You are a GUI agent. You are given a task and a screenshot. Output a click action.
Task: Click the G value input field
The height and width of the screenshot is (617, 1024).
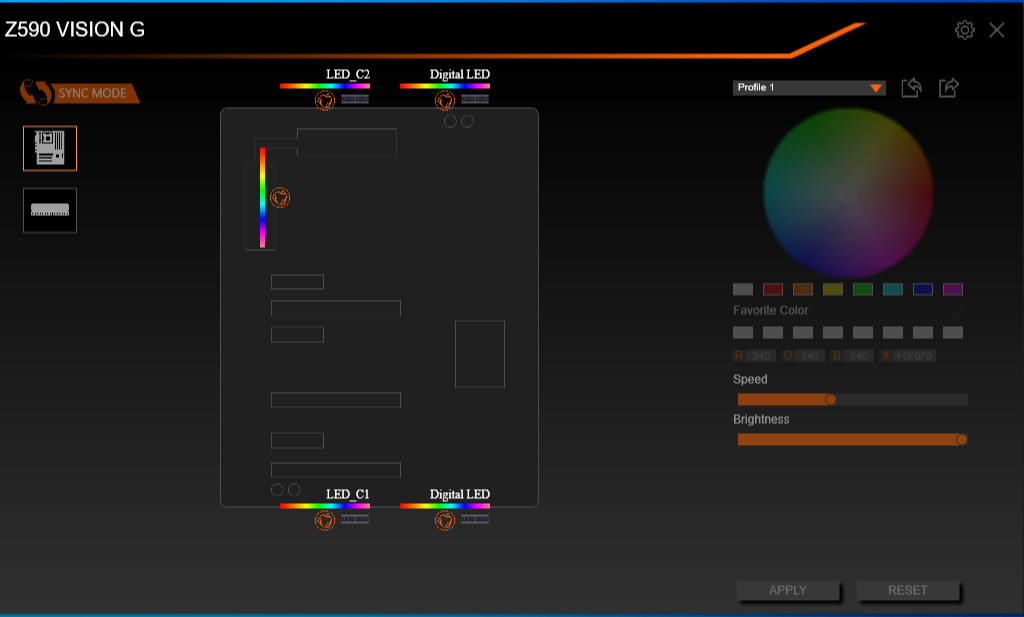(x=810, y=356)
